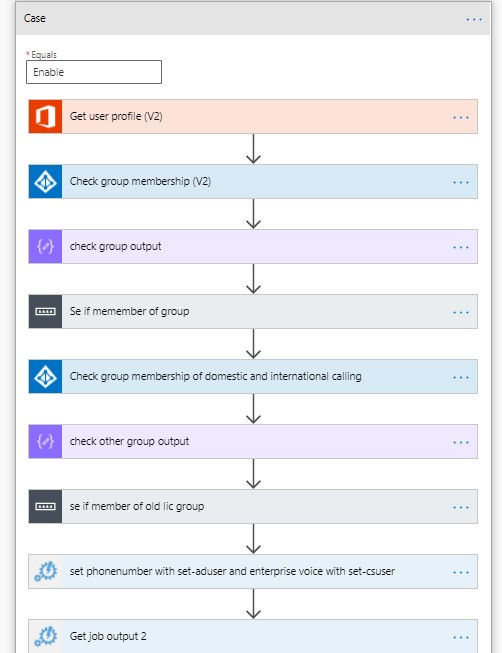This screenshot has height=653, width=502.
Task: Click the variable icon on se if member of old lic group
Action: 45,506
